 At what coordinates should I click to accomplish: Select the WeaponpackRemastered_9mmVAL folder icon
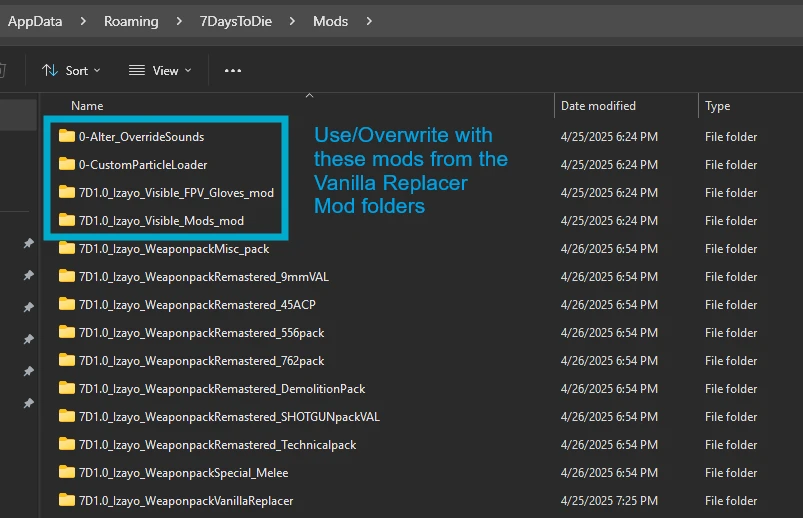[67, 277]
